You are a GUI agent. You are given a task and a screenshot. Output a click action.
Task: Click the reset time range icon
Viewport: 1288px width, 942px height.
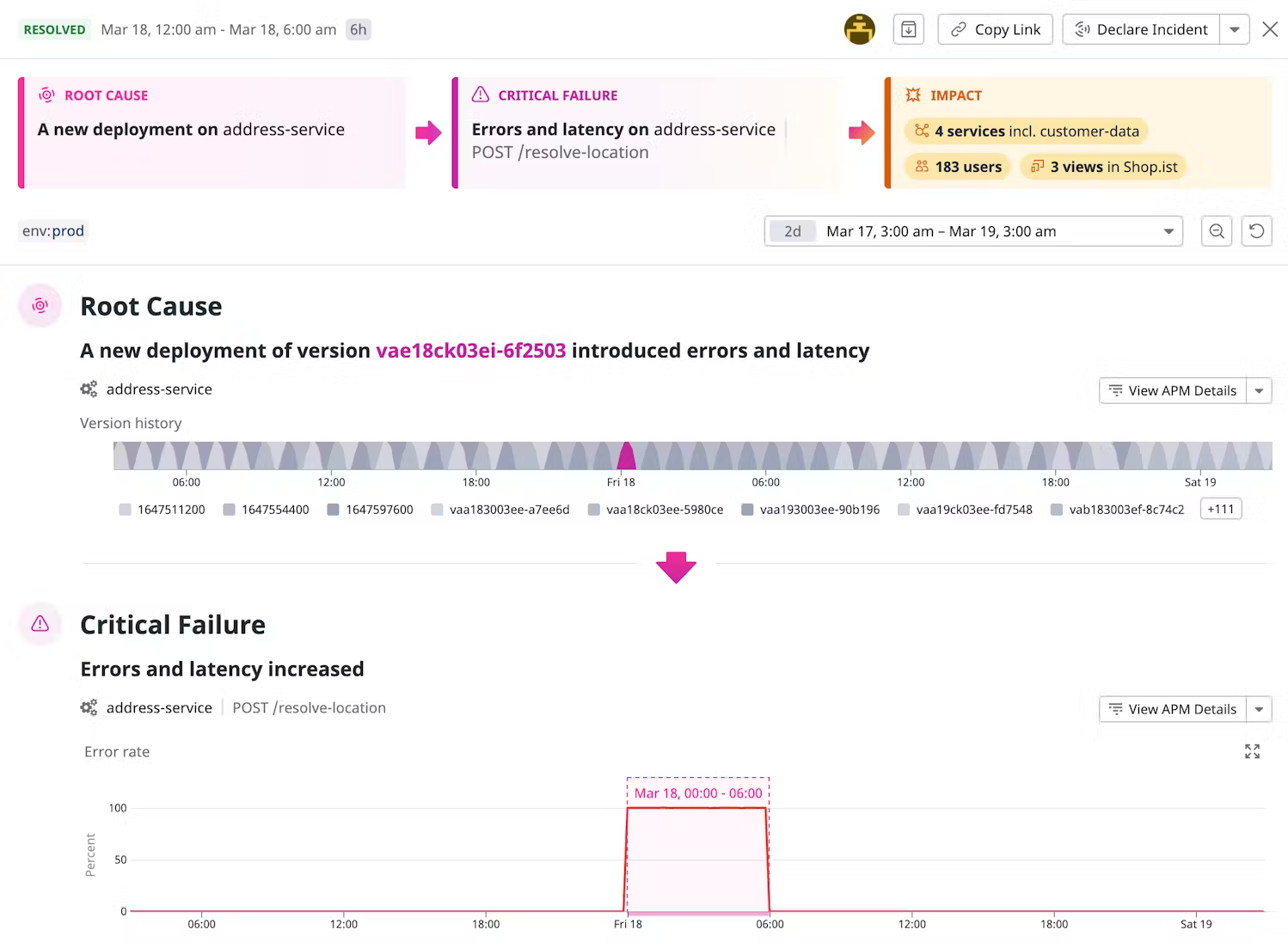tap(1256, 230)
